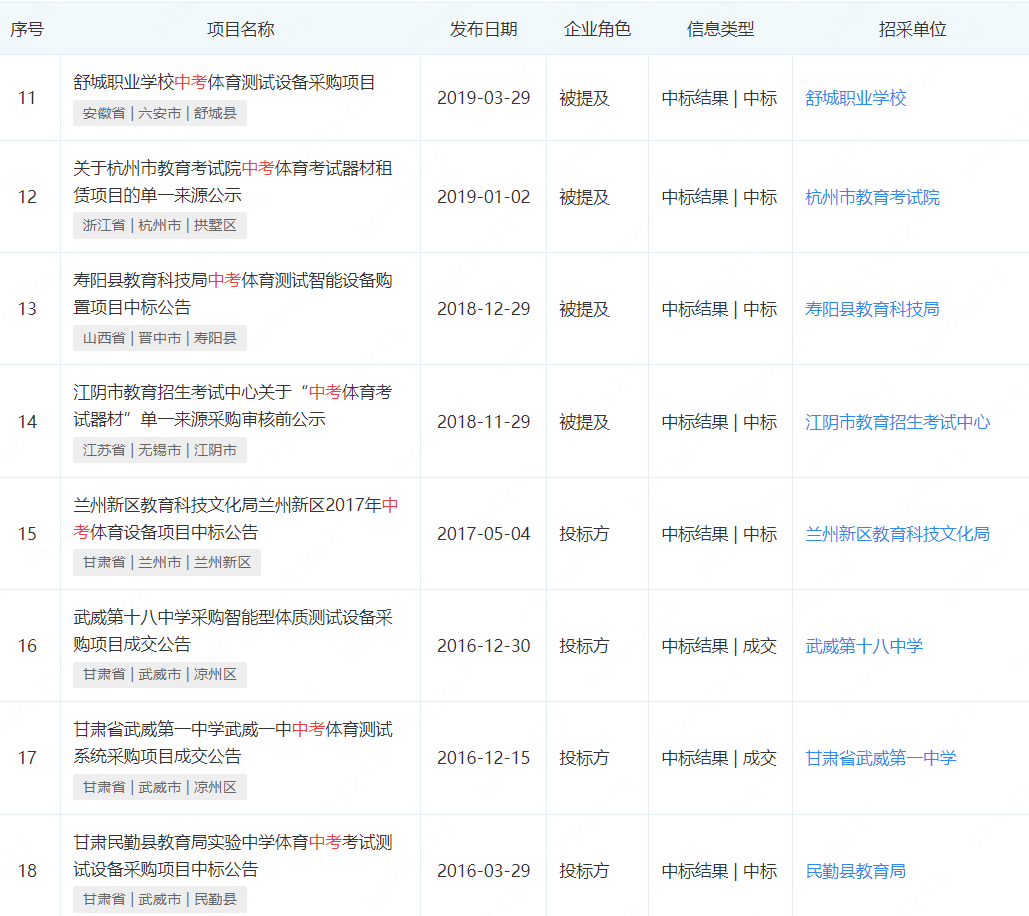1029x916 pixels.
Task: Click the 企业角色 column header
Action: point(597,29)
